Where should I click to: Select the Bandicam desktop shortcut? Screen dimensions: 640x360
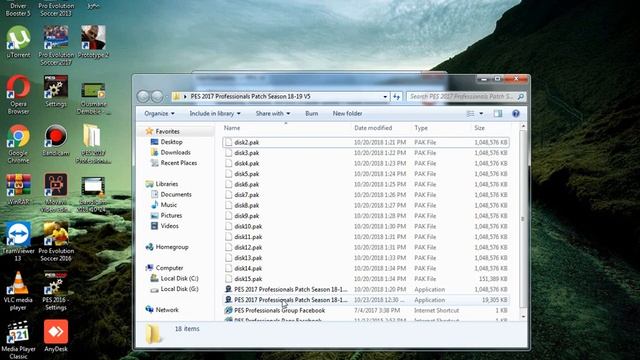tap(56, 140)
